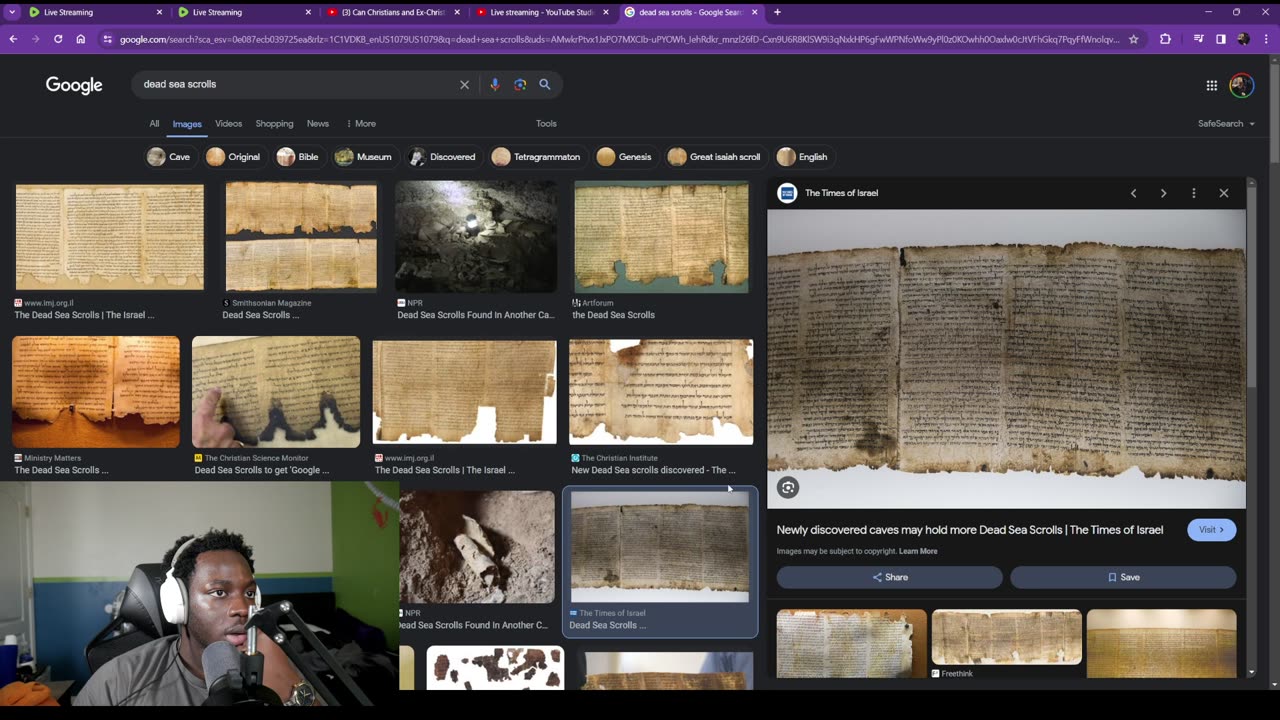Go to the Google logo homepage
The image size is (1280, 720).
(x=74, y=85)
